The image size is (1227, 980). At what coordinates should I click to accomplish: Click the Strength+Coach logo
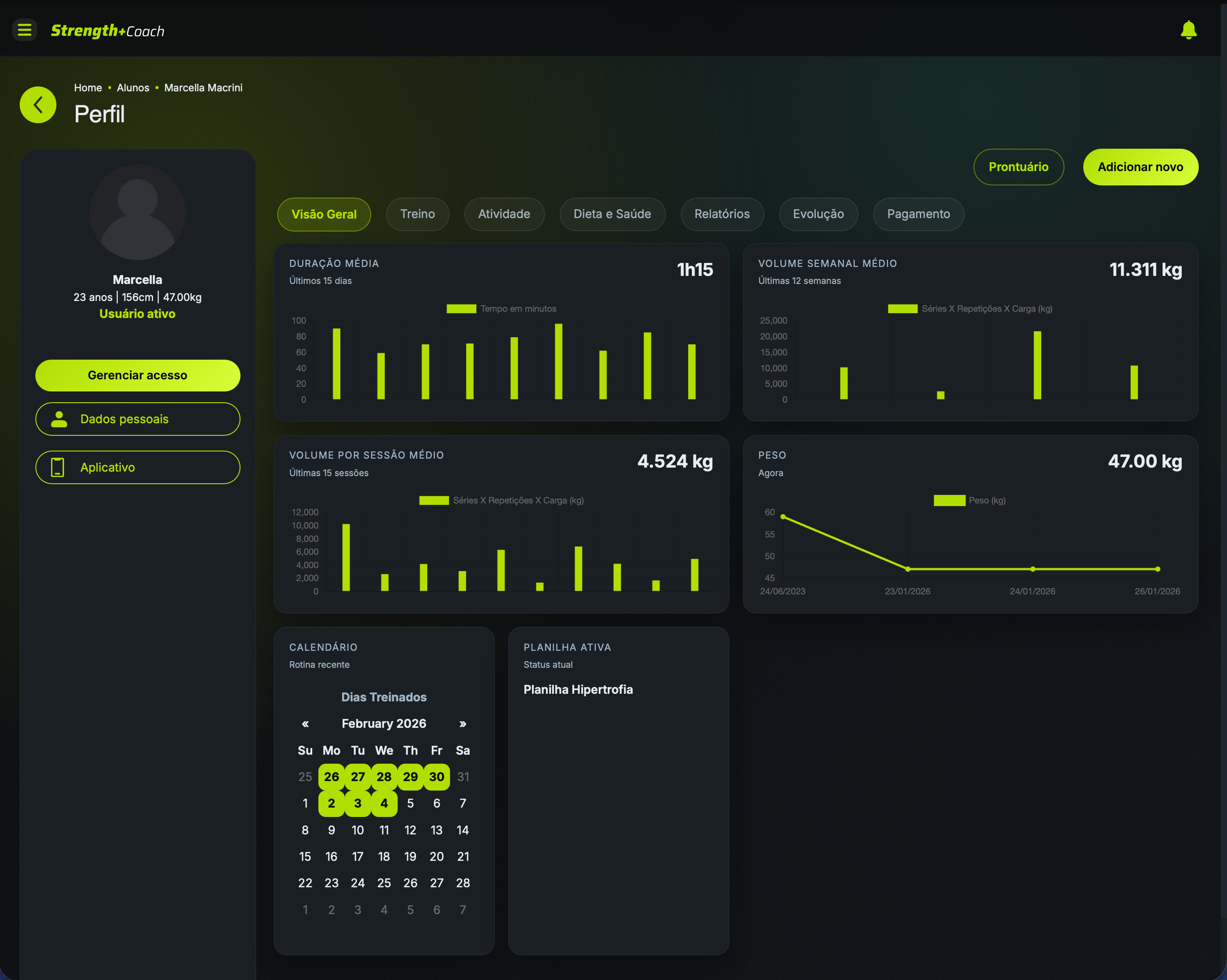coord(107,31)
